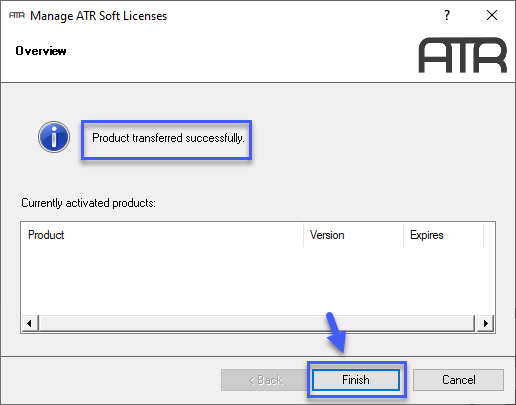Image resolution: width=516 pixels, height=405 pixels.
Task: Sort list by the Expires column header
Action: pyautogui.click(x=443, y=235)
